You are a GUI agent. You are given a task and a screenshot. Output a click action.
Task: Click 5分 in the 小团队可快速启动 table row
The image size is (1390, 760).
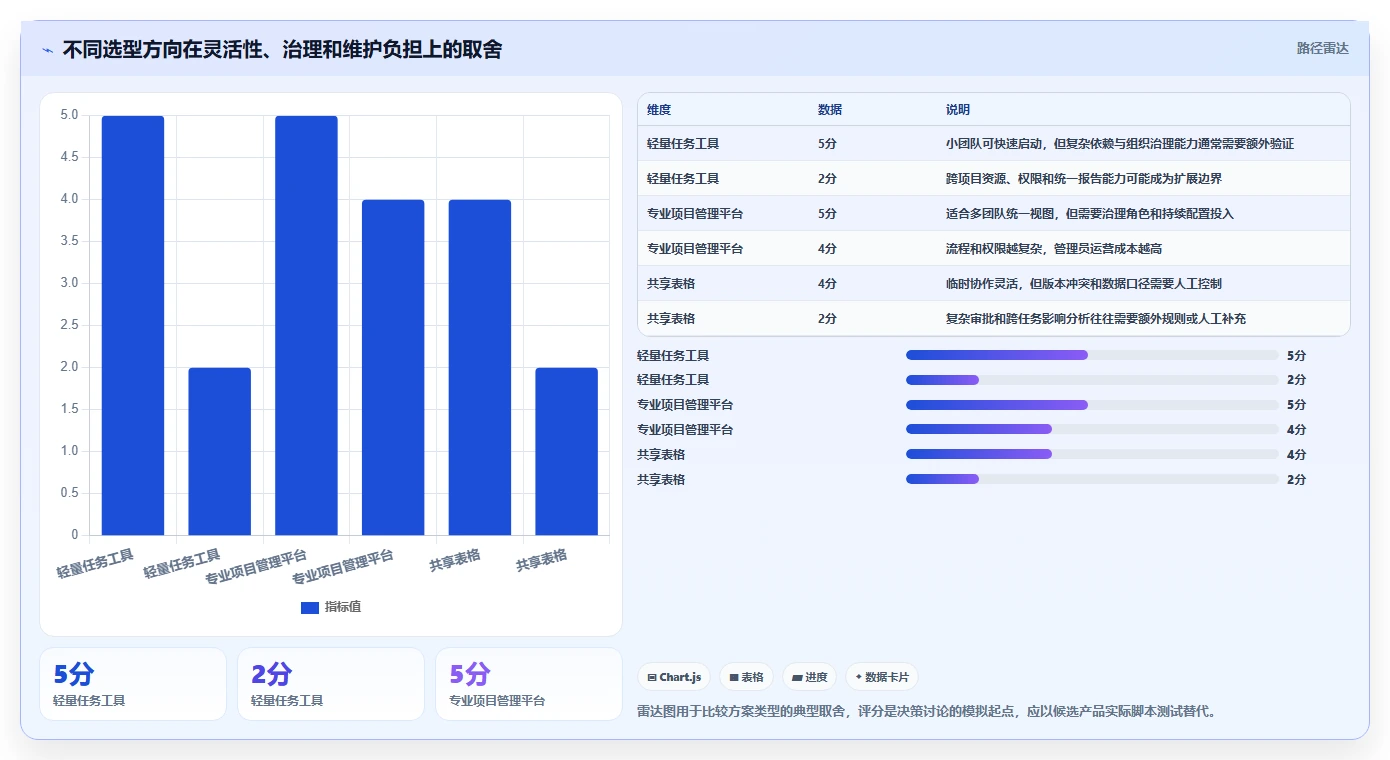(827, 144)
